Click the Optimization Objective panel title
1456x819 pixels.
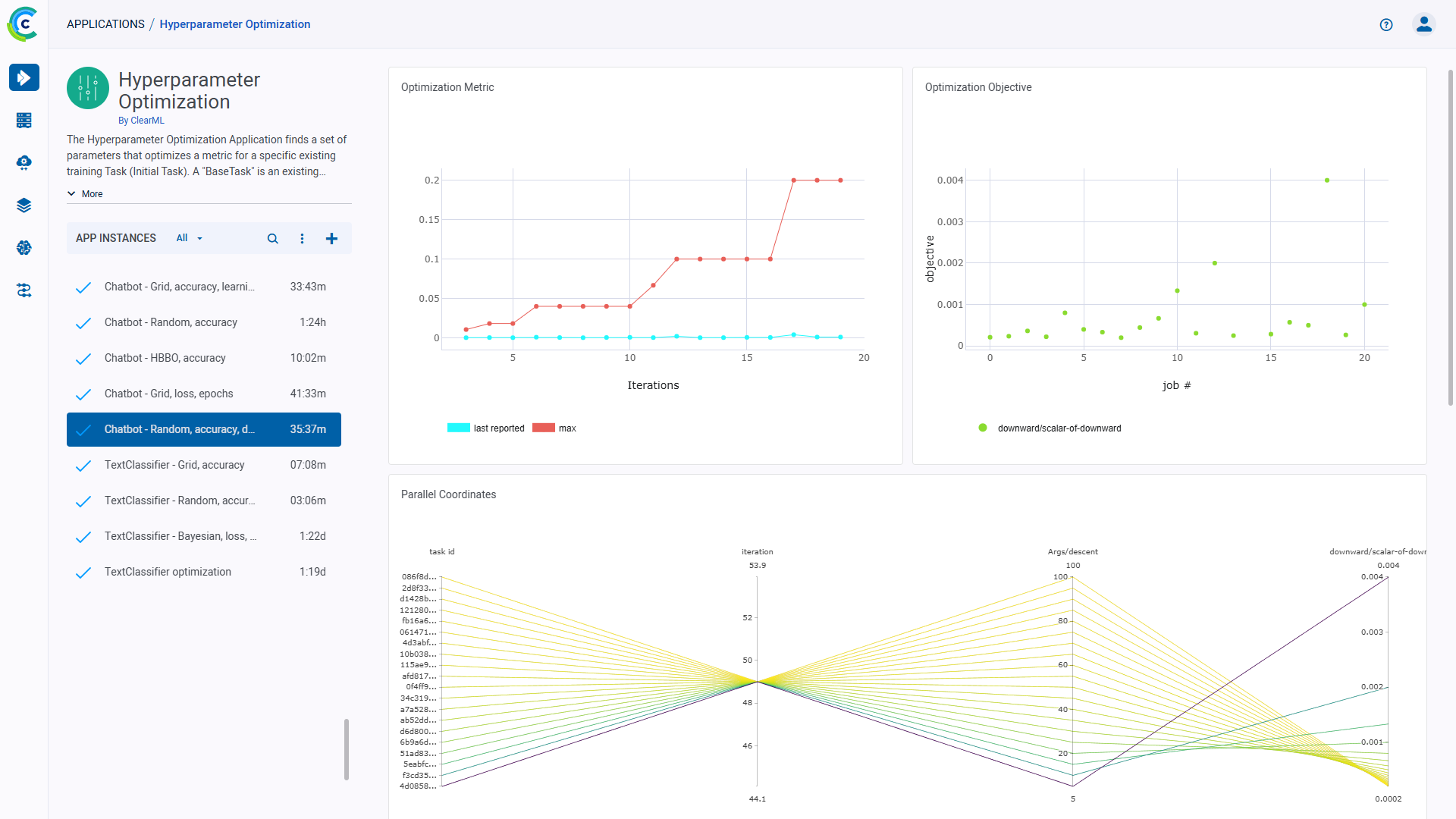point(978,87)
